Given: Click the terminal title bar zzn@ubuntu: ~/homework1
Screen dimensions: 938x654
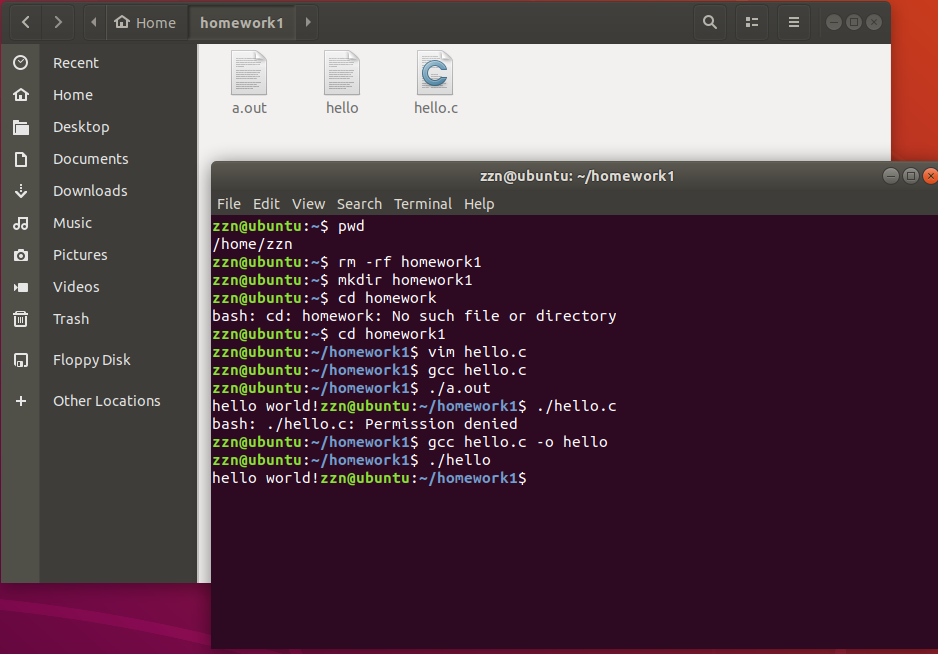Looking at the screenshot, I should [577, 176].
